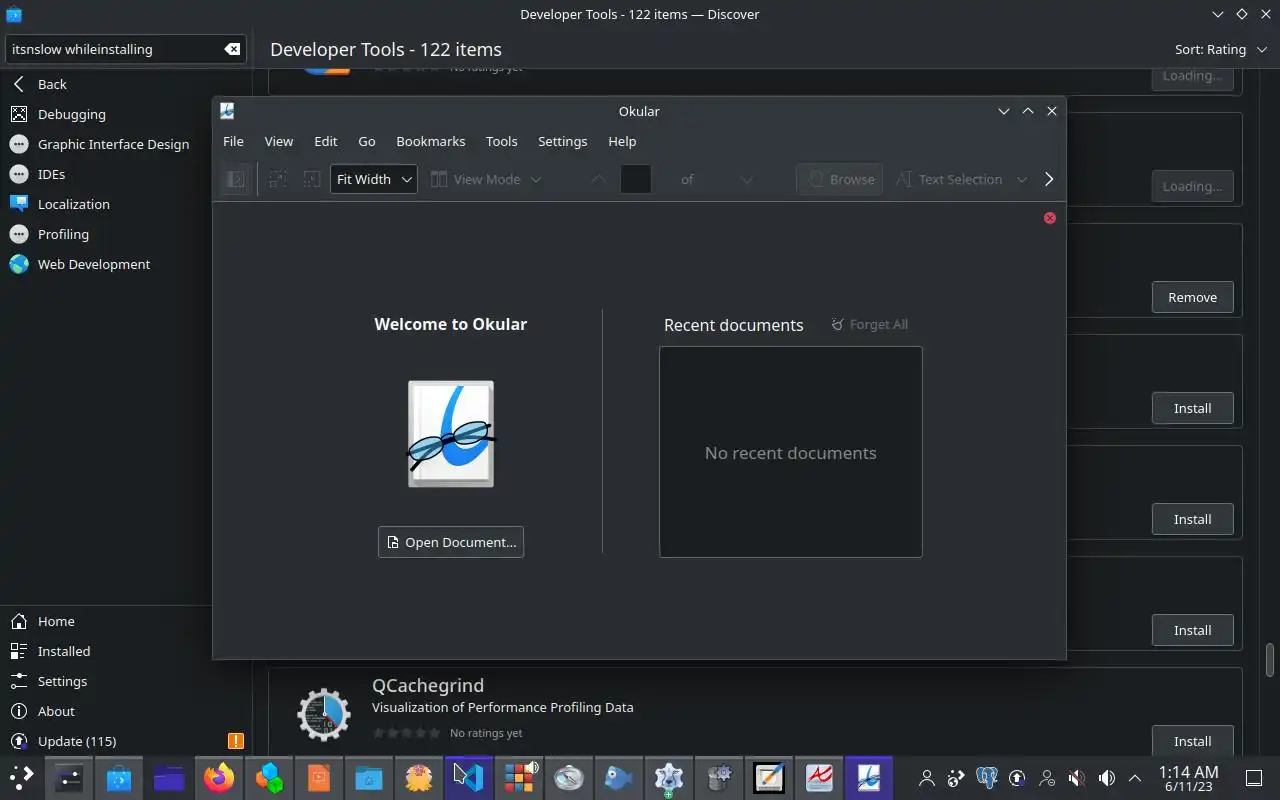Open the Go menu in Okular
1280x800 pixels.
coord(367,141)
